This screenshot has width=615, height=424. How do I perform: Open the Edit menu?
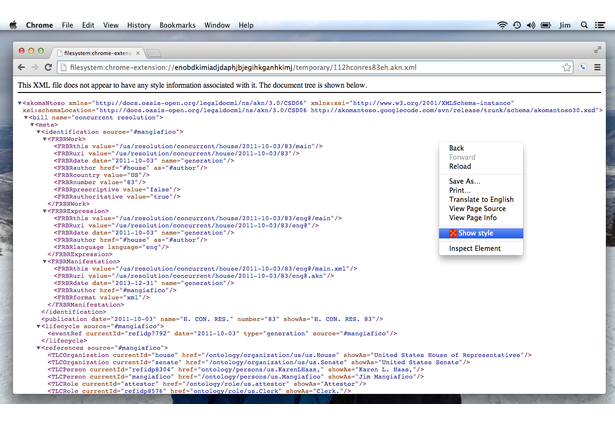[x=88, y=25]
